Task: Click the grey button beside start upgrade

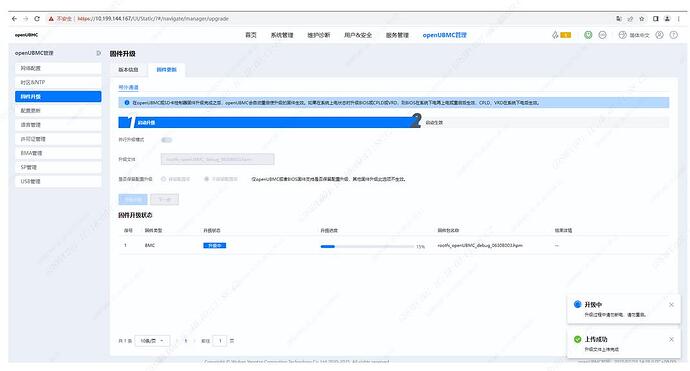Action: 165,199
